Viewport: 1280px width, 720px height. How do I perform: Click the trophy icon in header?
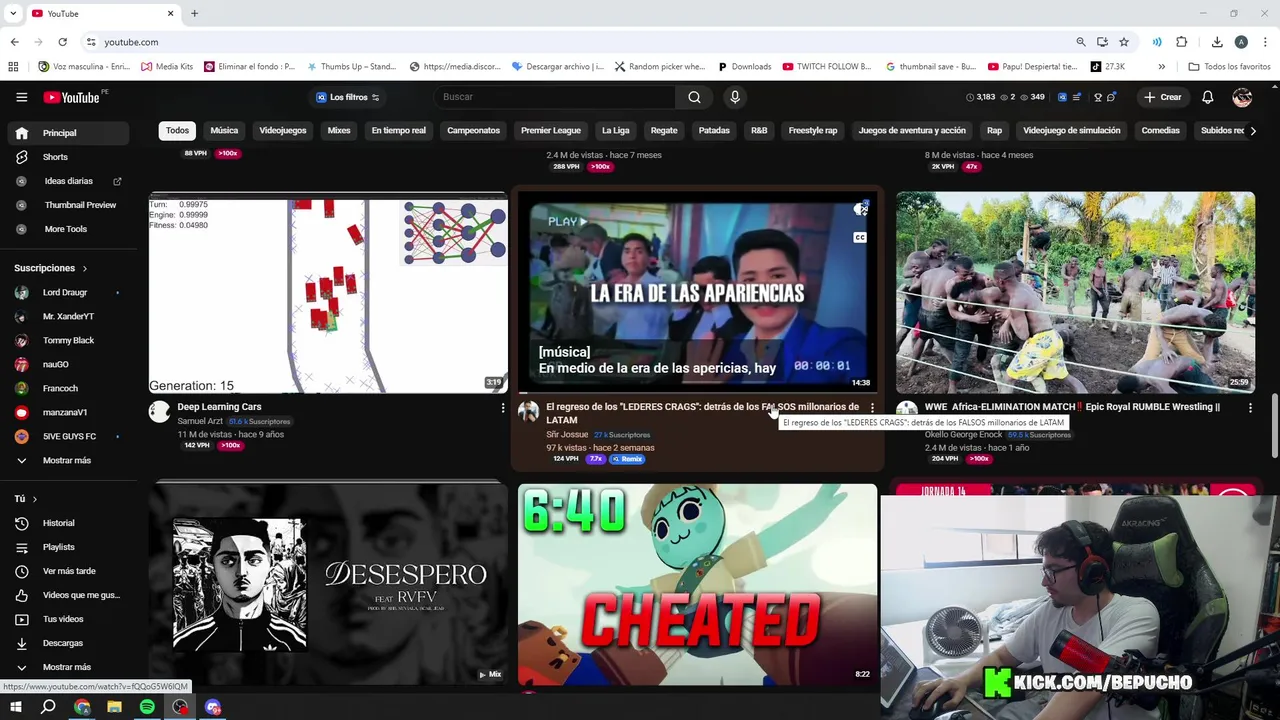(1098, 97)
